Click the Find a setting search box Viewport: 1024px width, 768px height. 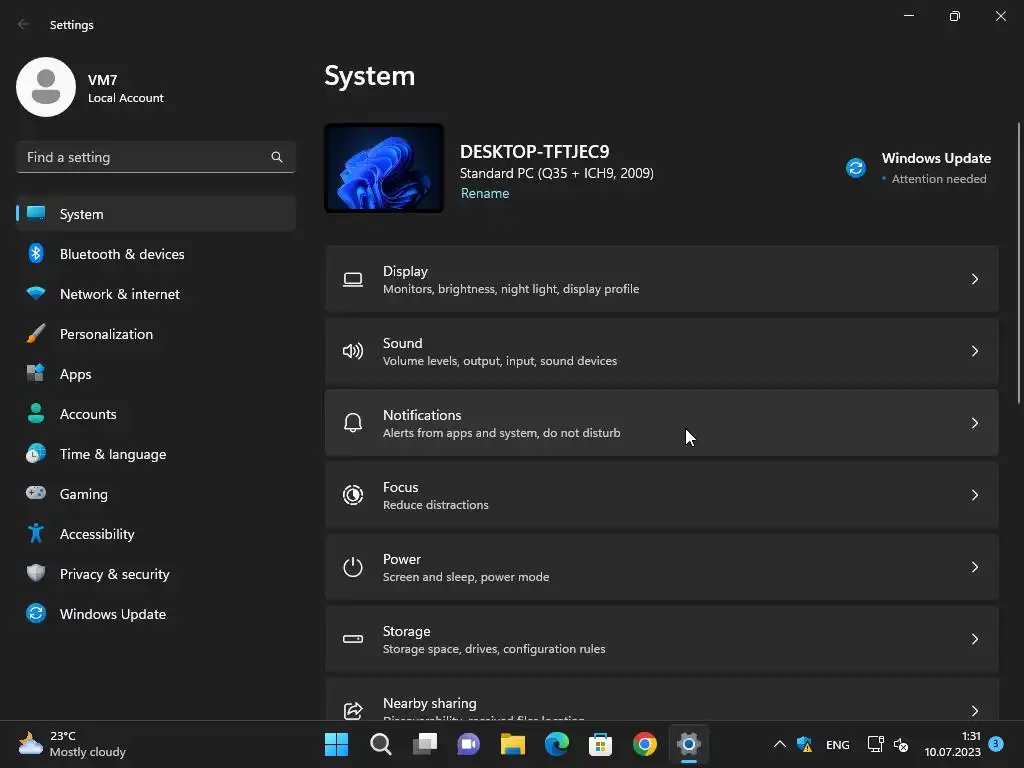point(156,157)
